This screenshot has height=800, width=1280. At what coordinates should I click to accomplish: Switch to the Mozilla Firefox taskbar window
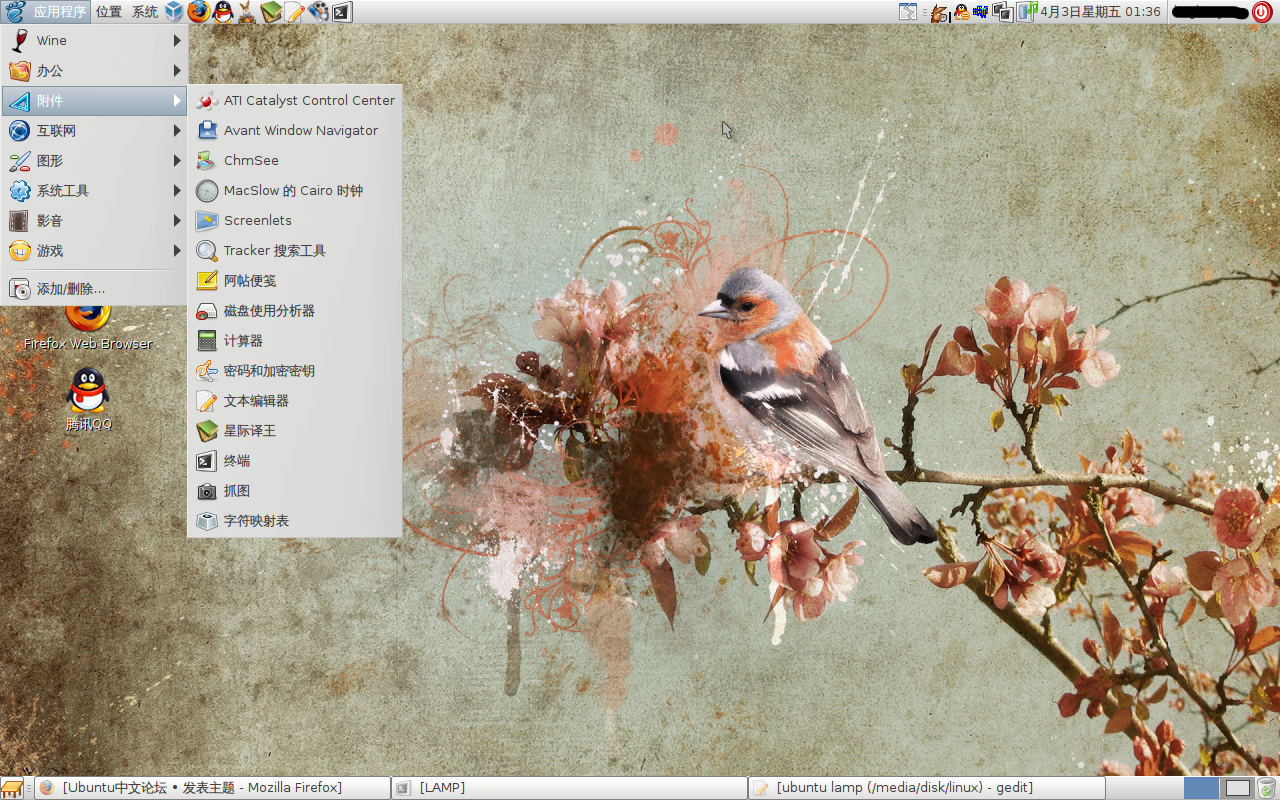point(212,788)
